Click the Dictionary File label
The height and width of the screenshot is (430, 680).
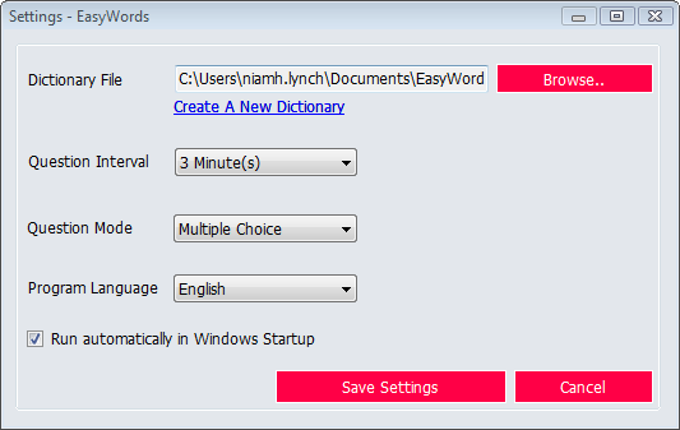tap(75, 80)
